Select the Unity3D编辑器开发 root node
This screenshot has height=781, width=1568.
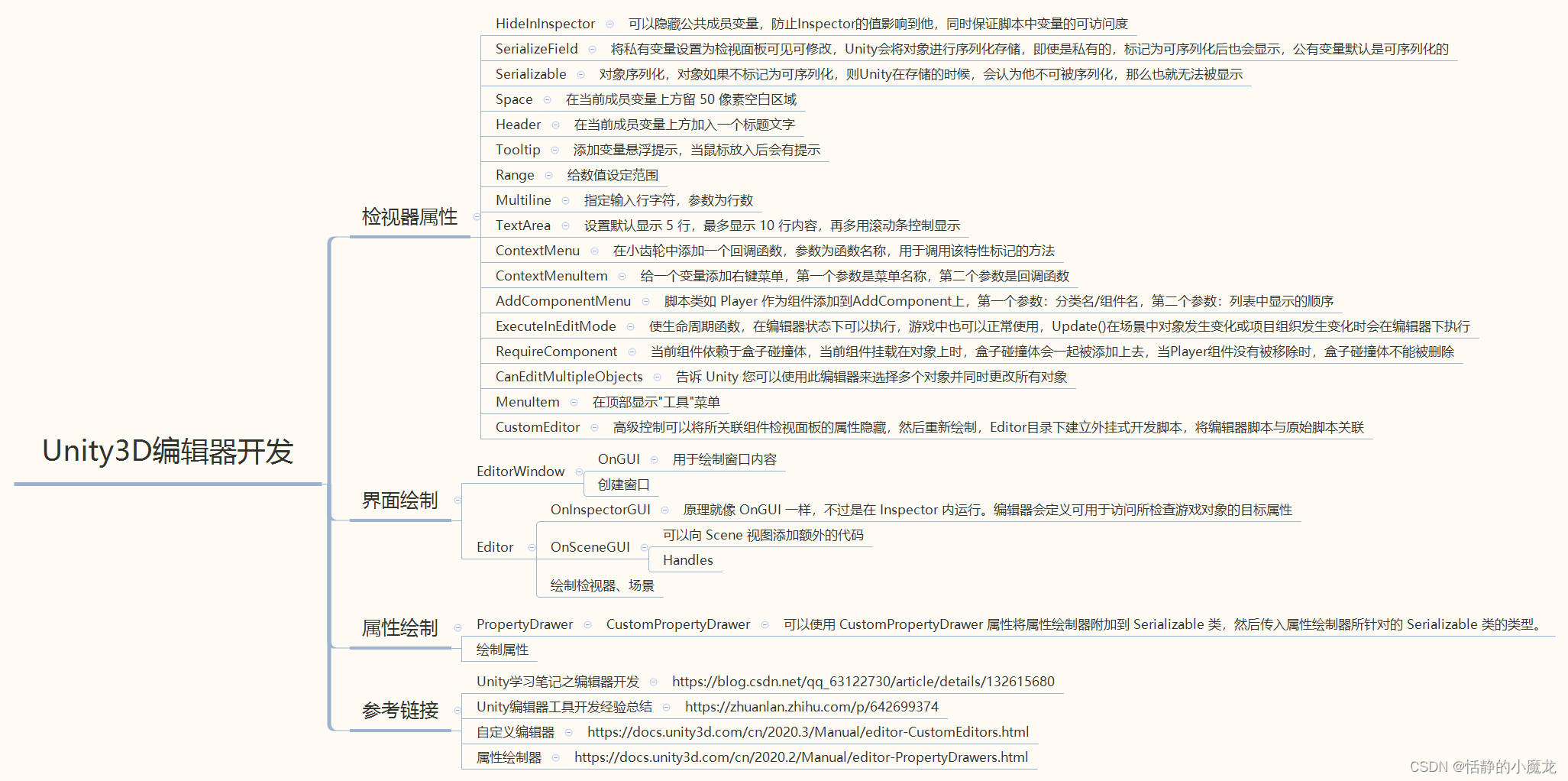tap(168, 451)
